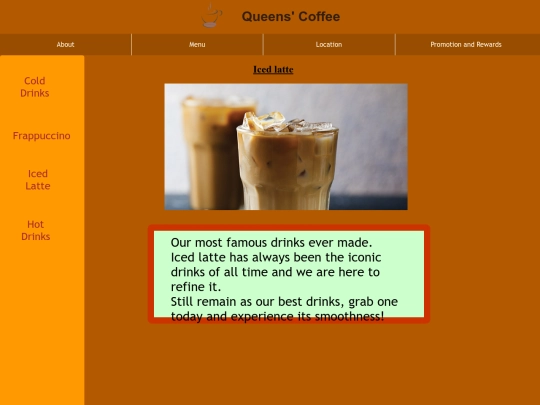Viewport: 540px width, 405px height.
Task: Select Frappuccino in the sidebar
Action: [42, 136]
